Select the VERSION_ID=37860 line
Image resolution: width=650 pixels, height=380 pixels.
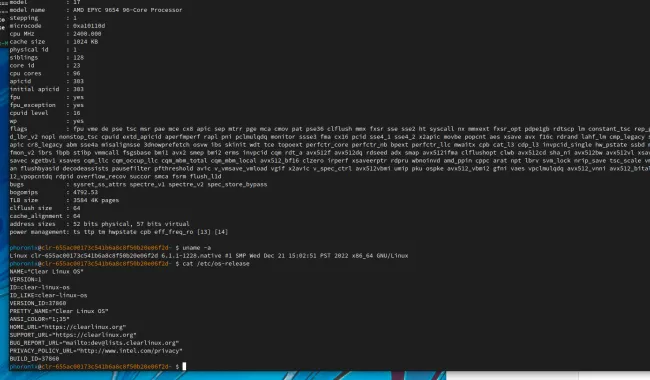click(x=38, y=303)
